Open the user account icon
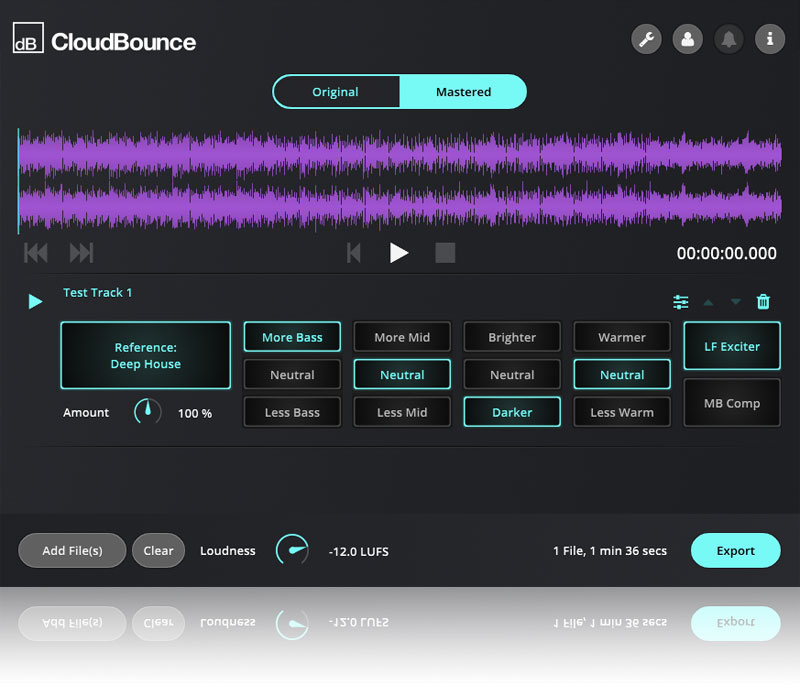Screen dimensions: 800x687 pos(687,39)
